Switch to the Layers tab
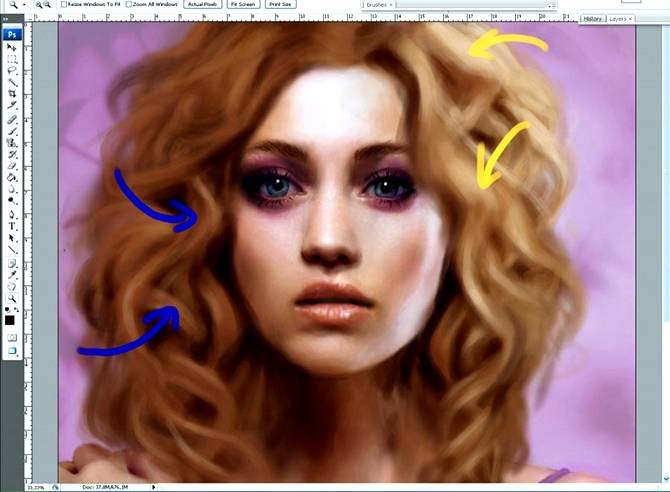The image size is (670, 492). point(619,18)
